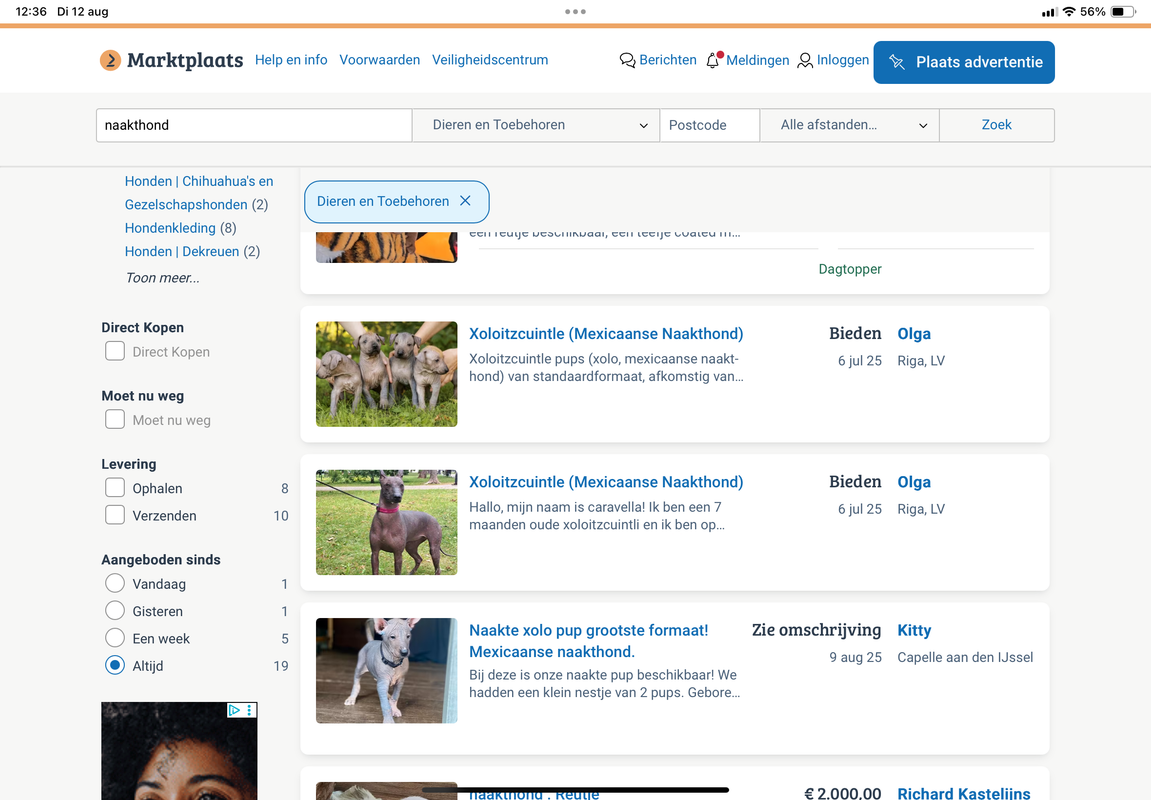Tap the Wi-Fi icon in status bar
The height and width of the screenshot is (800, 1151).
1069,12
